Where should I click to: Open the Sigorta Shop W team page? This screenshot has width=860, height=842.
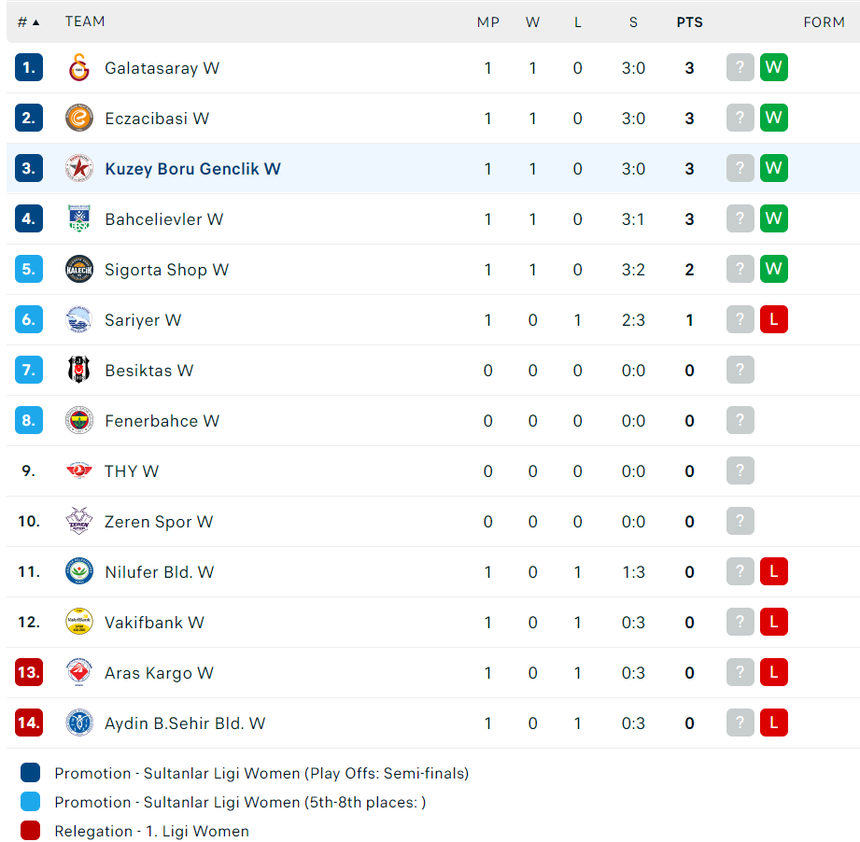click(x=166, y=270)
